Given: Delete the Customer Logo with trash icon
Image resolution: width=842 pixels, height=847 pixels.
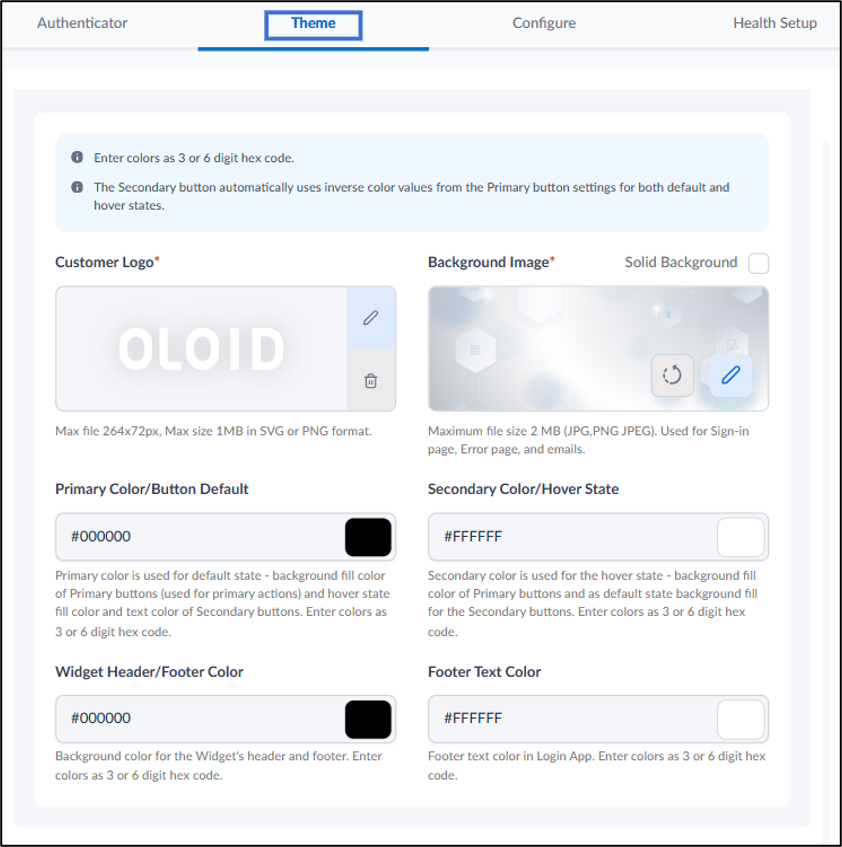Looking at the screenshot, I should (x=371, y=381).
